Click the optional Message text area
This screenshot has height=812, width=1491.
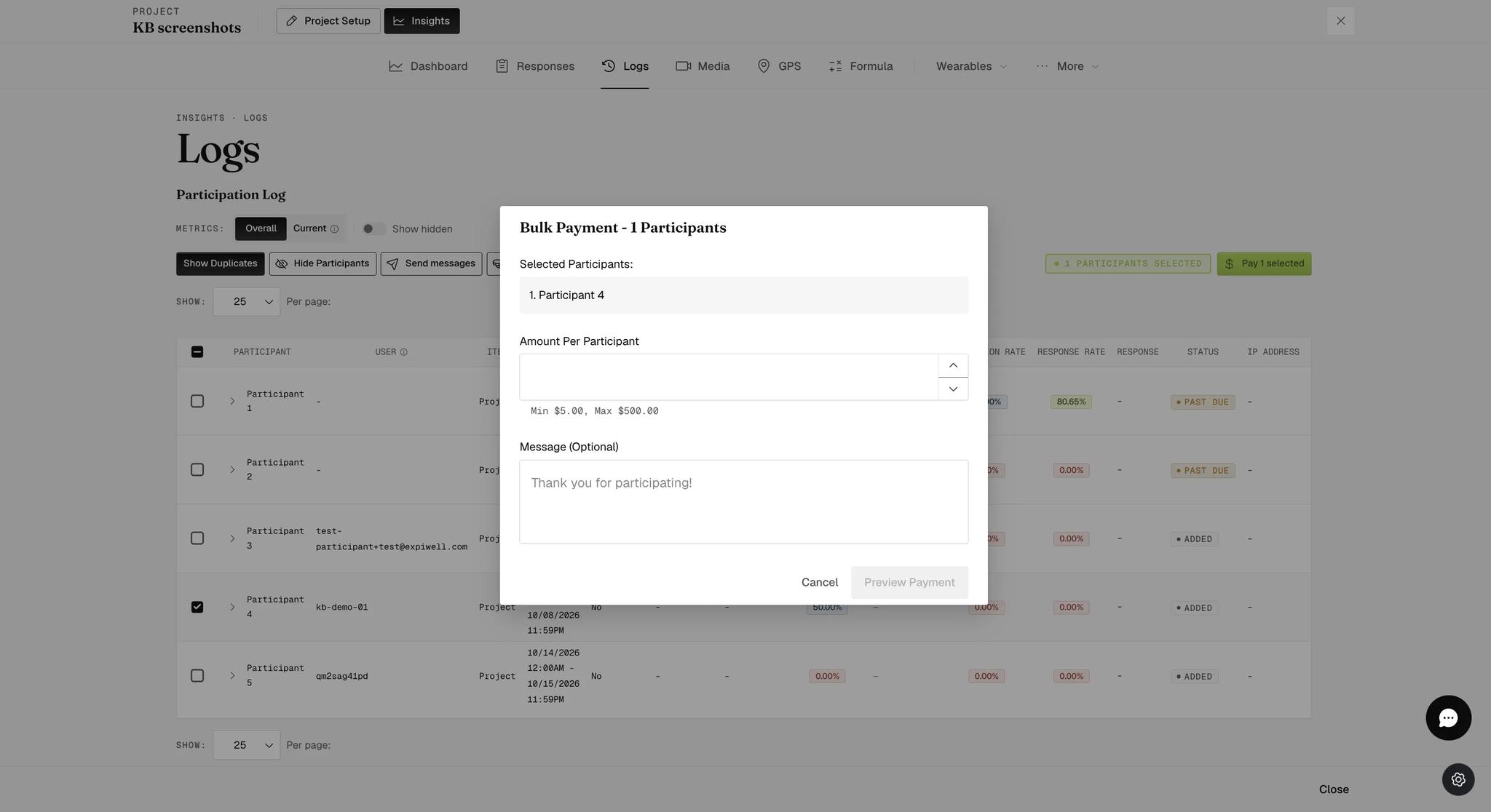click(x=744, y=502)
